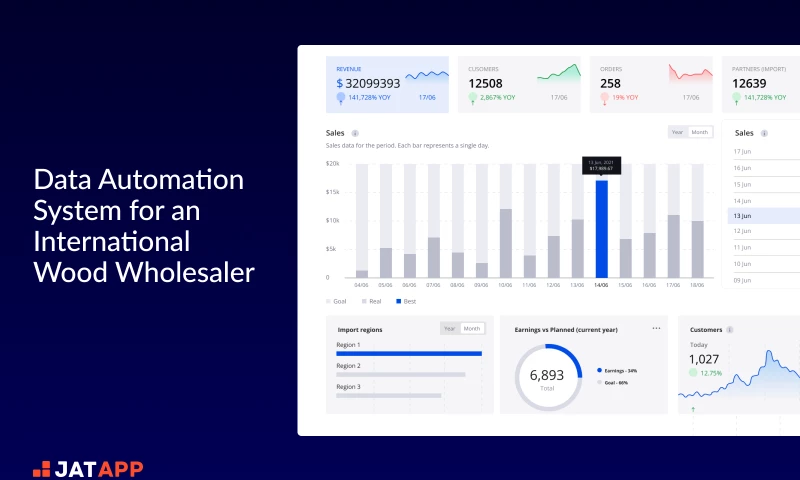Screen dimensions: 800x480
Task: Toggle the Real legend swatch
Action: point(364,301)
